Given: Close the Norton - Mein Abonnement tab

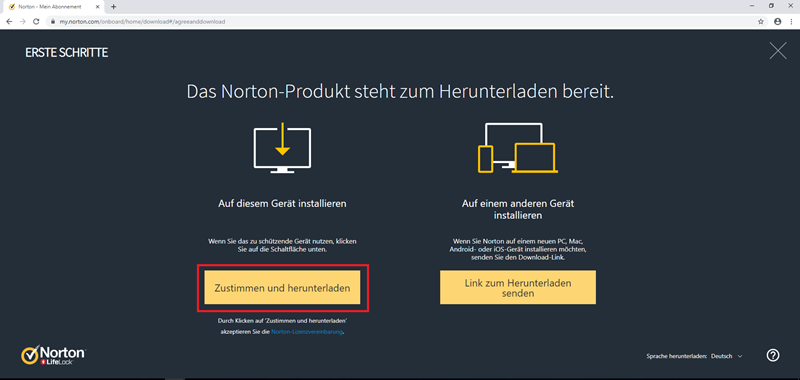Looking at the screenshot, I should pyautogui.click(x=98, y=7).
